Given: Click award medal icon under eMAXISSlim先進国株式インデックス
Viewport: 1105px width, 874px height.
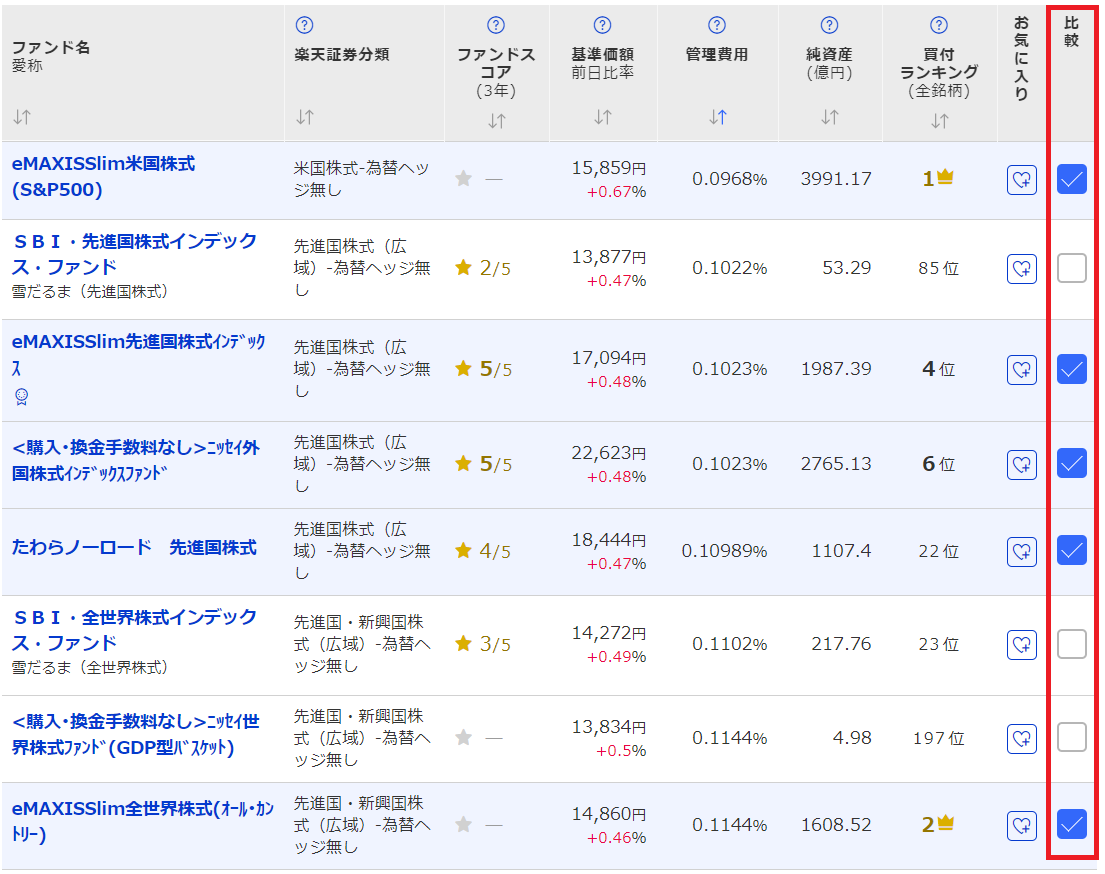Looking at the screenshot, I should tap(21, 397).
